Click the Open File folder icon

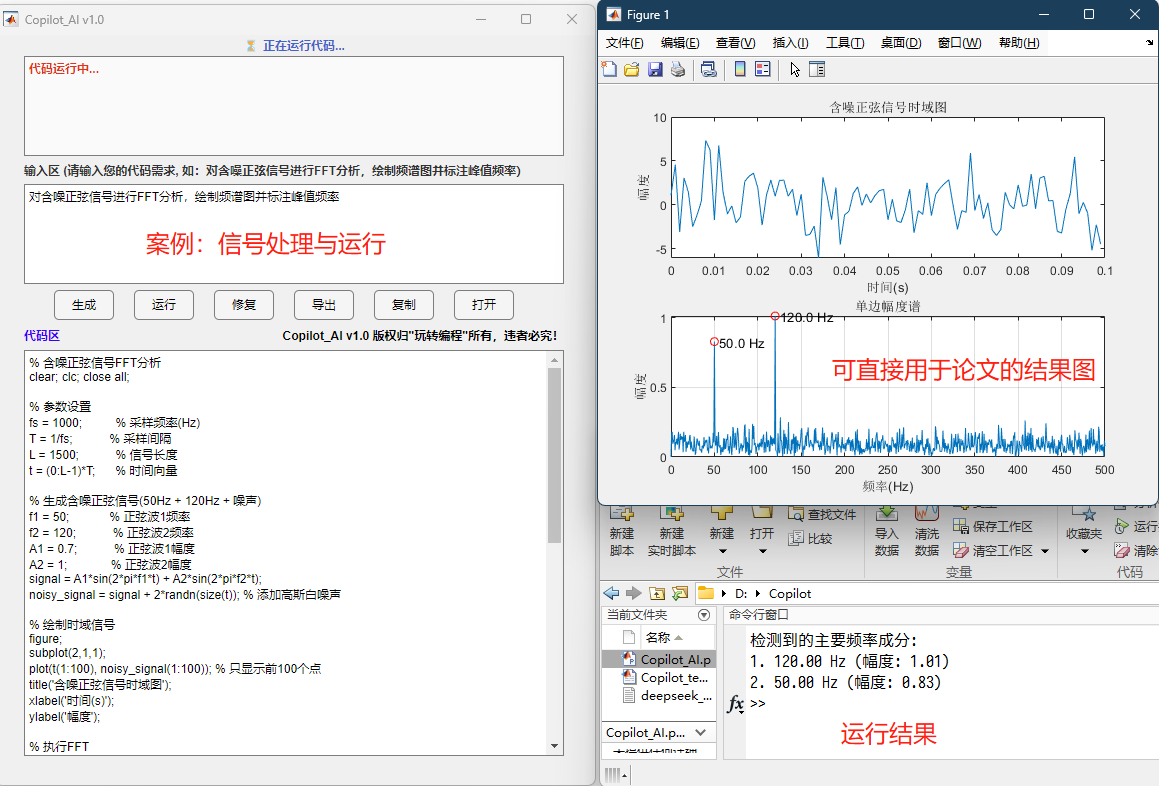click(631, 69)
